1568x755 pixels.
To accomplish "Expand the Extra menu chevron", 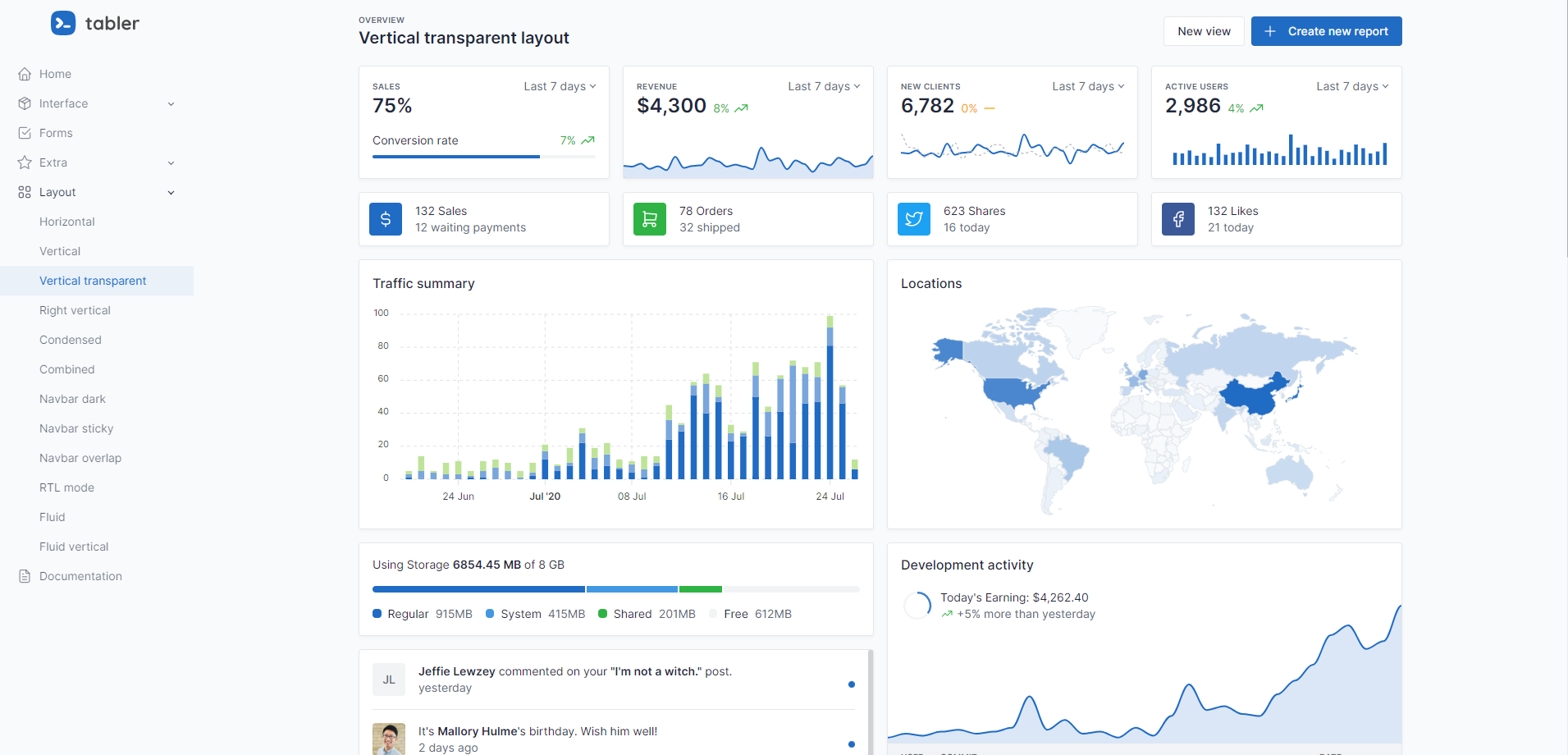I will (x=171, y=162).
